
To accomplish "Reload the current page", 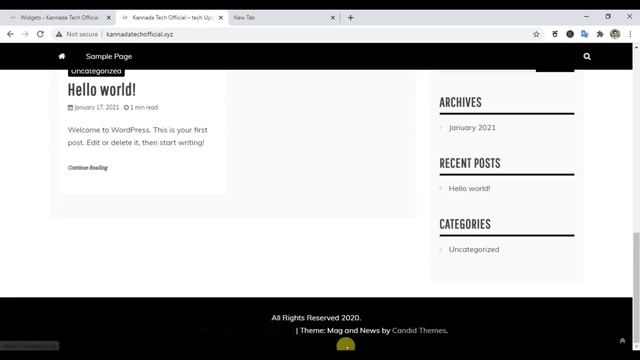I will (x=40, y=34).
